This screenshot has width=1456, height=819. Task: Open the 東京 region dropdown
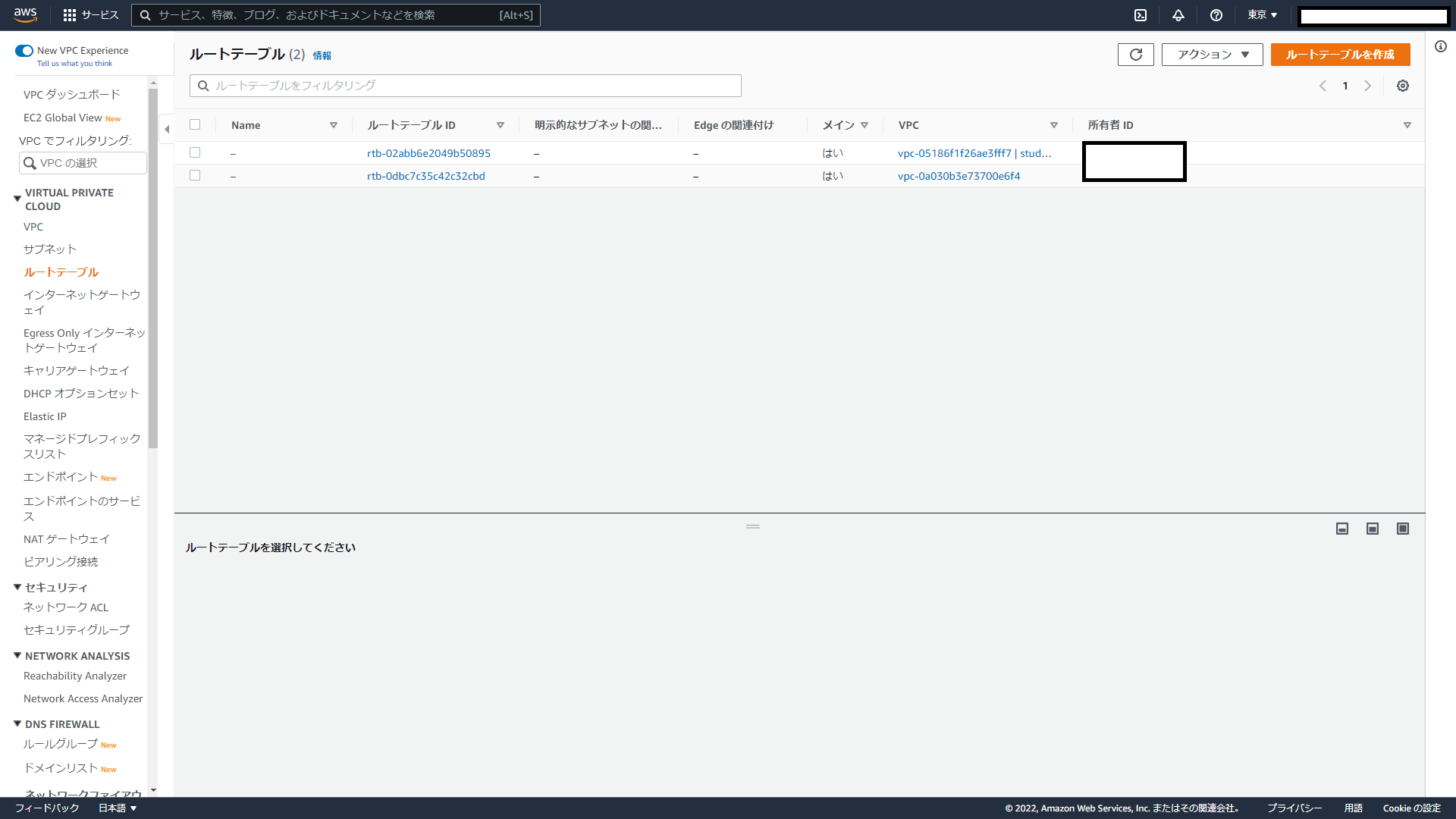1262,15
